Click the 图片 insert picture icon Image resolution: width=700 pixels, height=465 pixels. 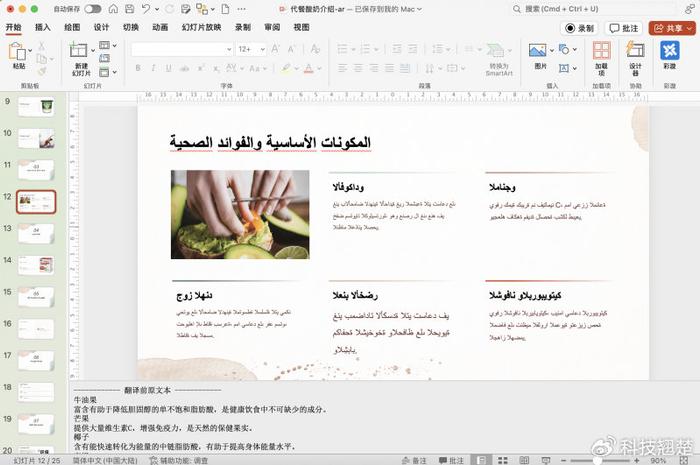[x=538, y=50]
